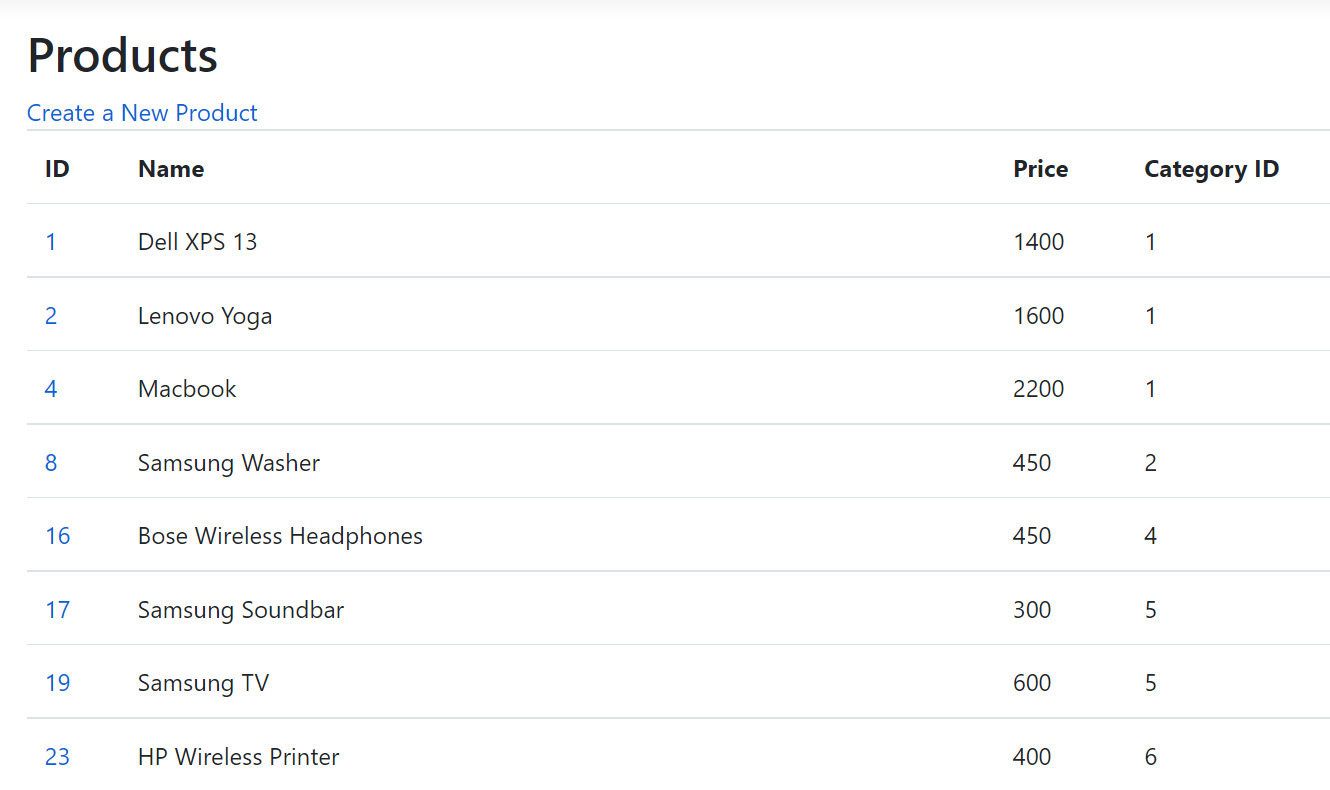The image size is (1330, 790).
Task: Click the Samsung Soundbar name cell
Action: 241,610
